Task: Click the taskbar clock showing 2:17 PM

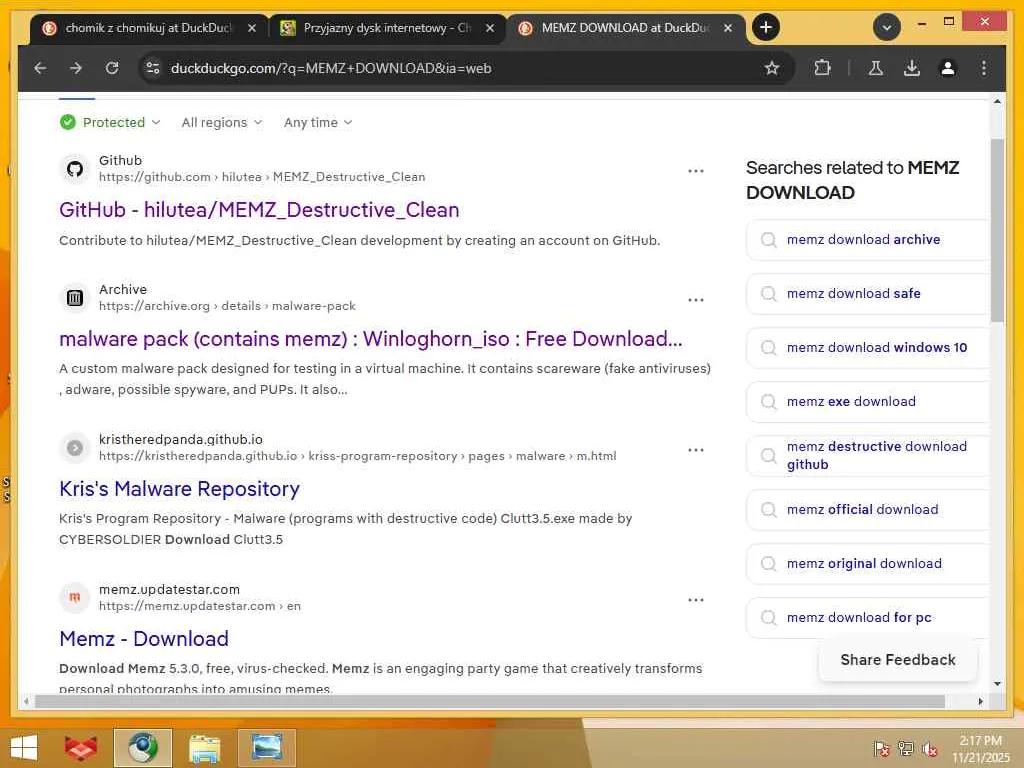Action: (981, 749)
